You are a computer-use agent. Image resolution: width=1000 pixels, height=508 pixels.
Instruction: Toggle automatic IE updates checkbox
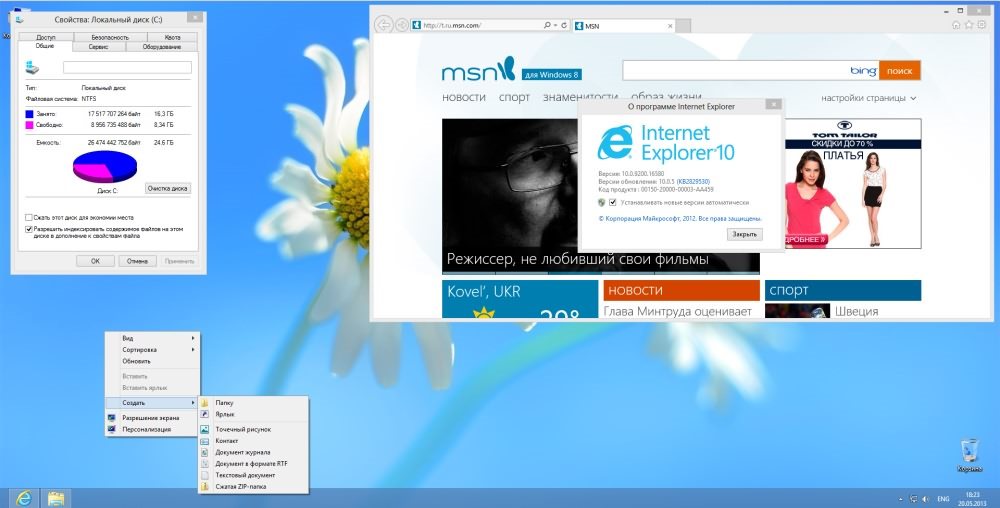click(x=612, y=202)
